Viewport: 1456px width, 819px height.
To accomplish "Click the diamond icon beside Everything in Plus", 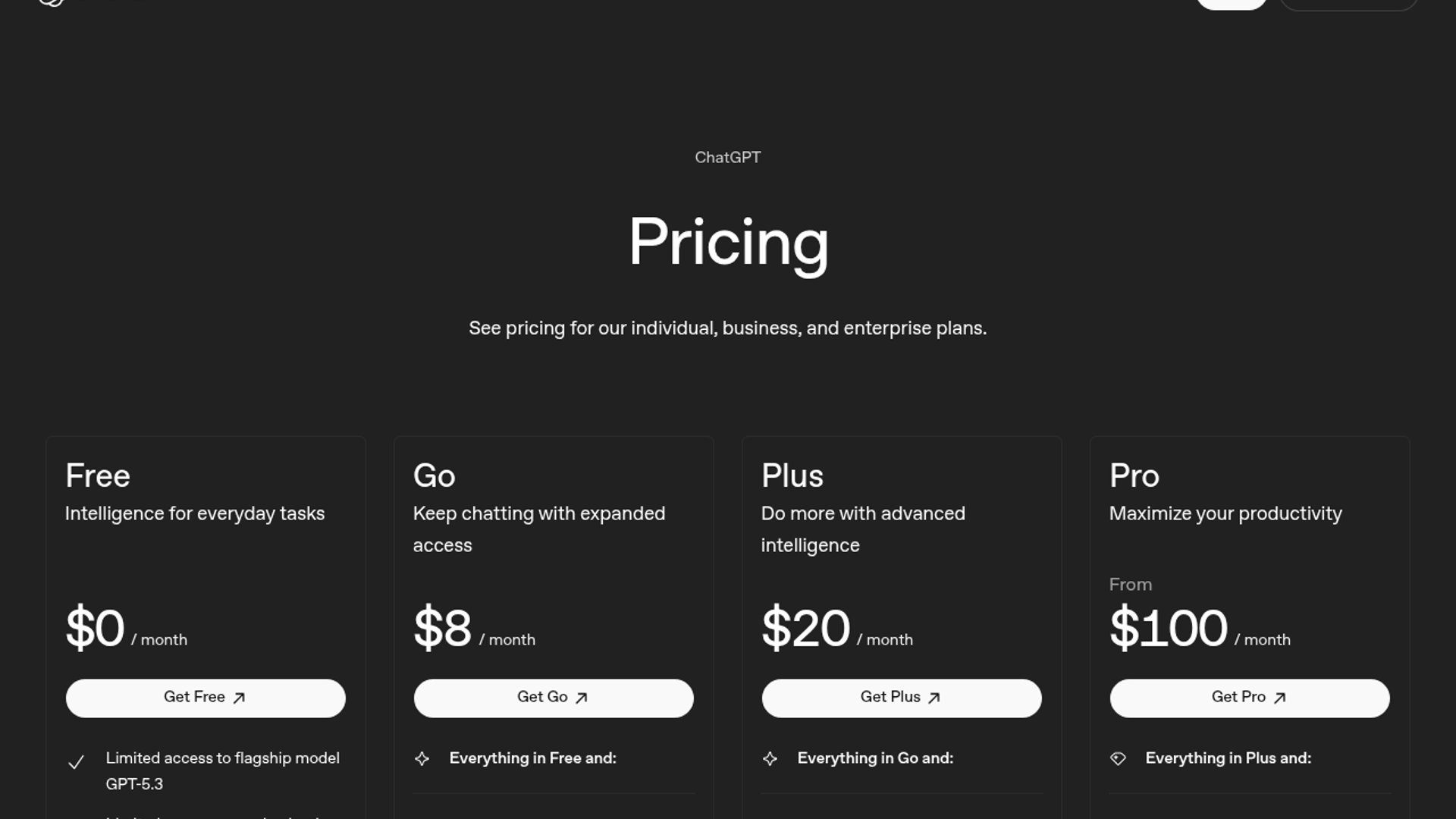I will pyautogui.click(x=1118, y=758).
